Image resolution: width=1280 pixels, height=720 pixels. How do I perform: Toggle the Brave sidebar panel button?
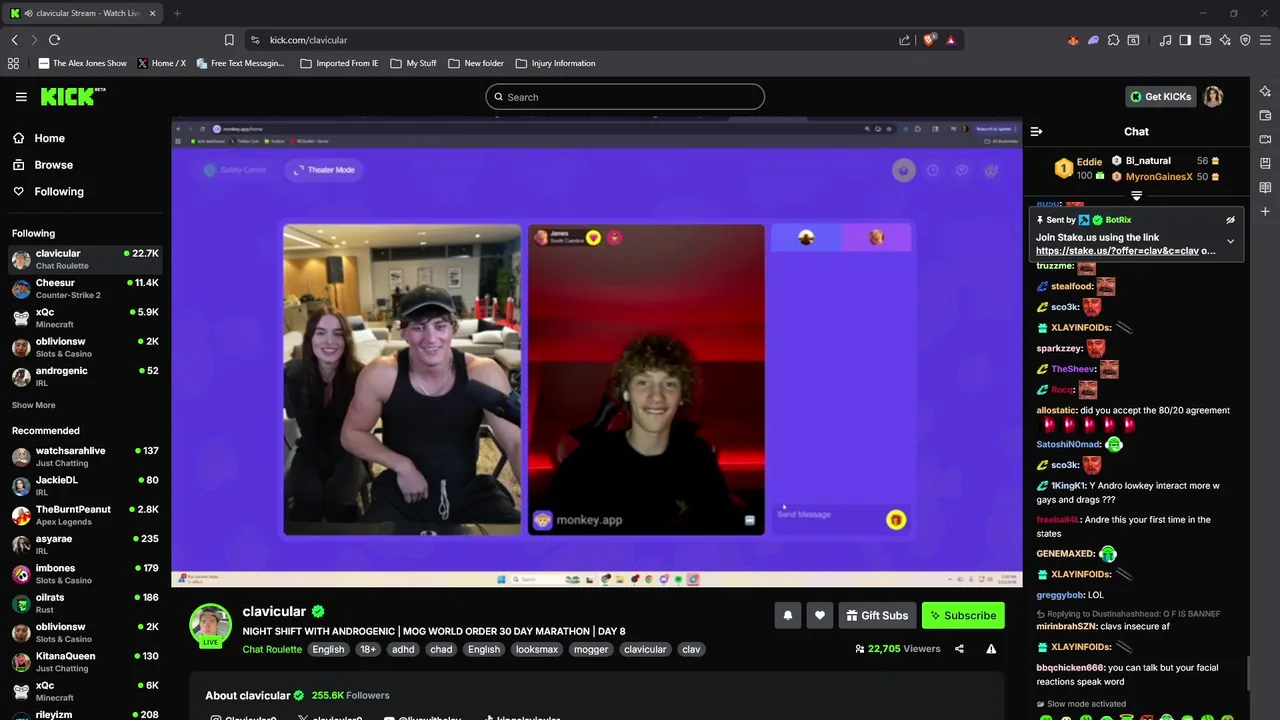click(x=1185, y=40)
